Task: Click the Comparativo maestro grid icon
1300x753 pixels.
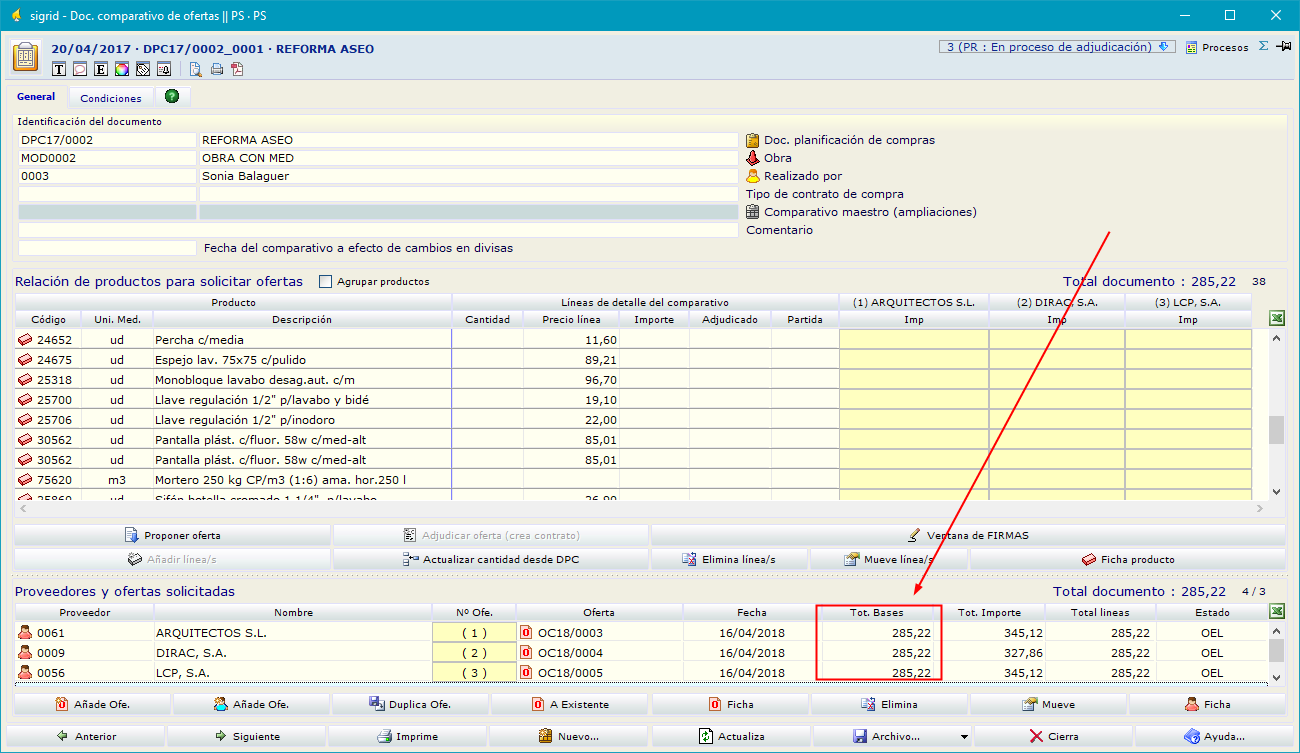Action: tap(753, 212)
